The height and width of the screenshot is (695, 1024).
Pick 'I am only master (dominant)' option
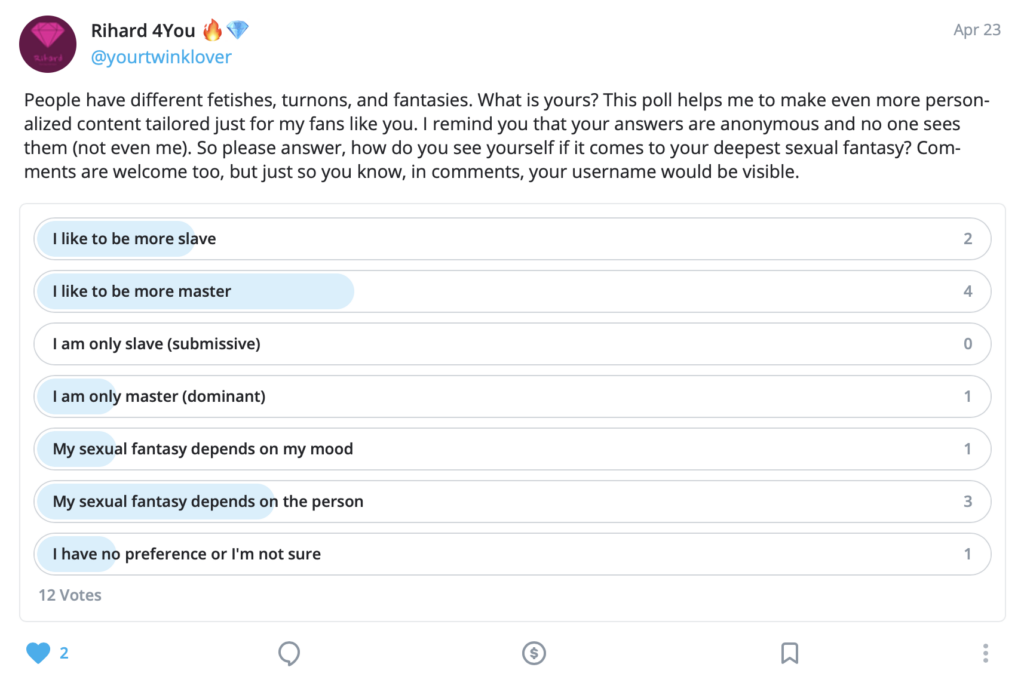512,396
